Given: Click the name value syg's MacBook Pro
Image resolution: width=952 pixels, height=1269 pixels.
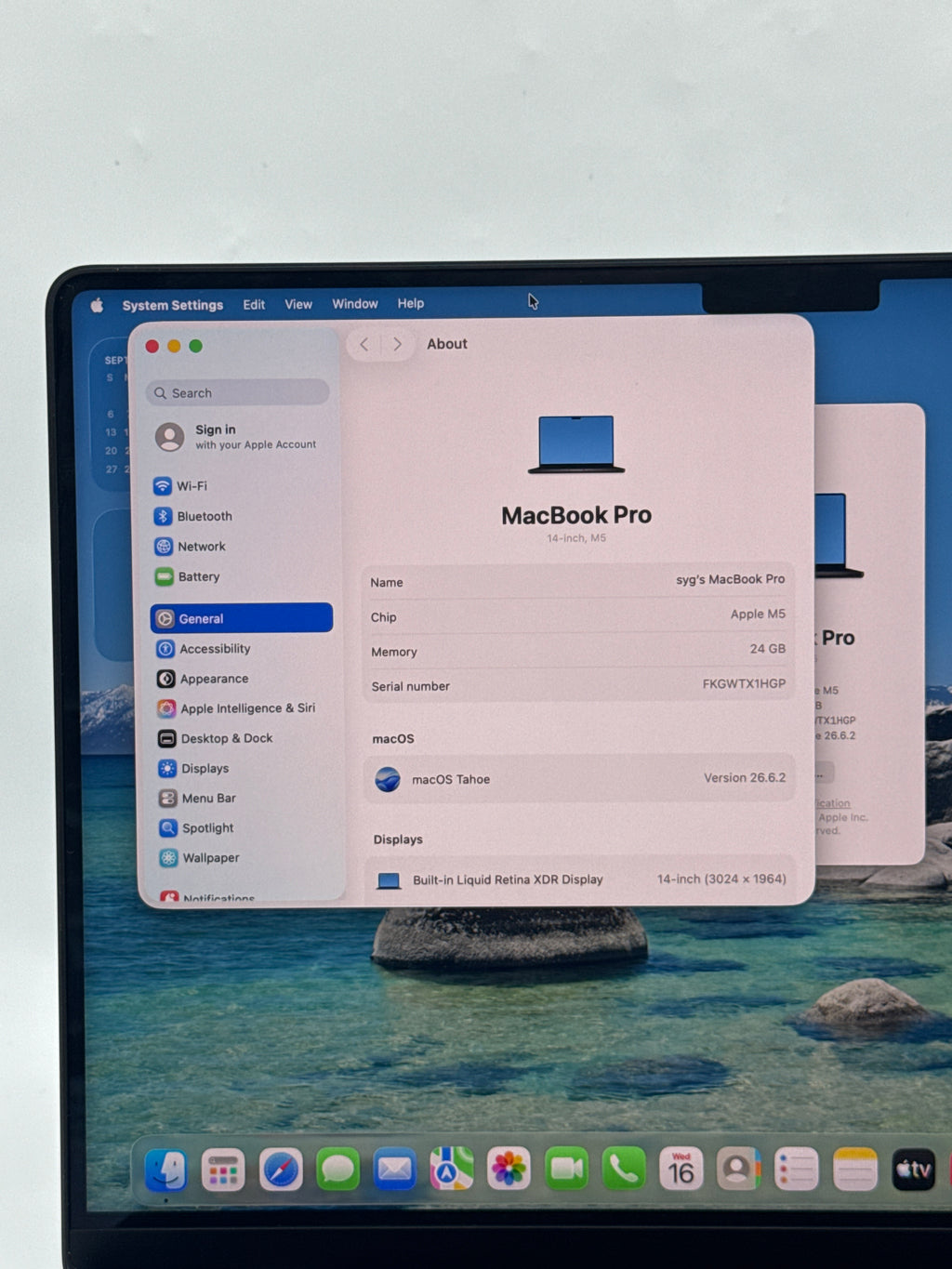Looking at the screenshot, I should click(x=730, y=579).
